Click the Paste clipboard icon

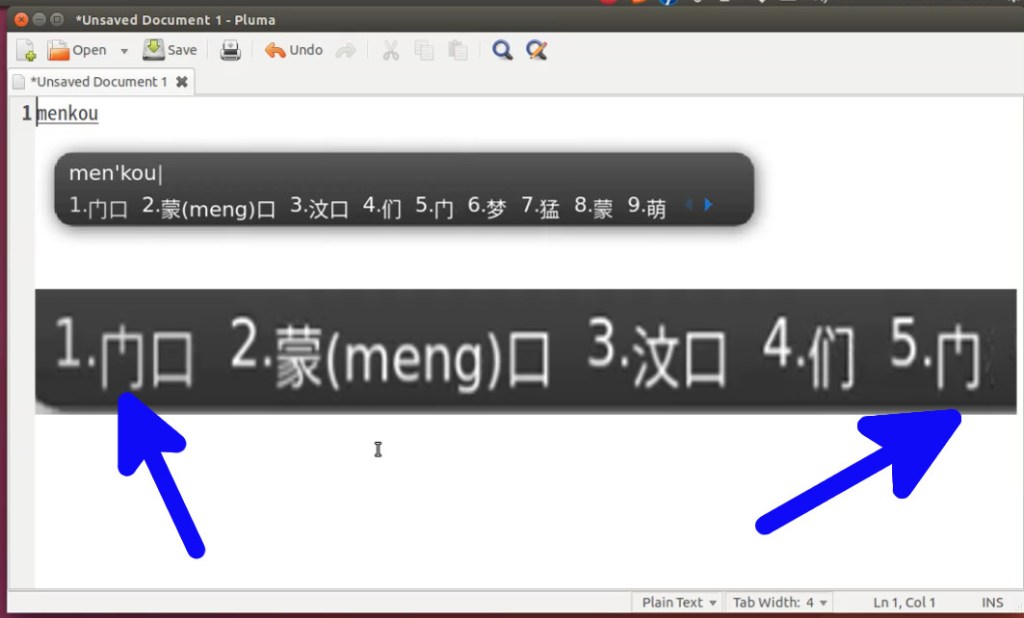pyautogui.click(x=458, y=51)
